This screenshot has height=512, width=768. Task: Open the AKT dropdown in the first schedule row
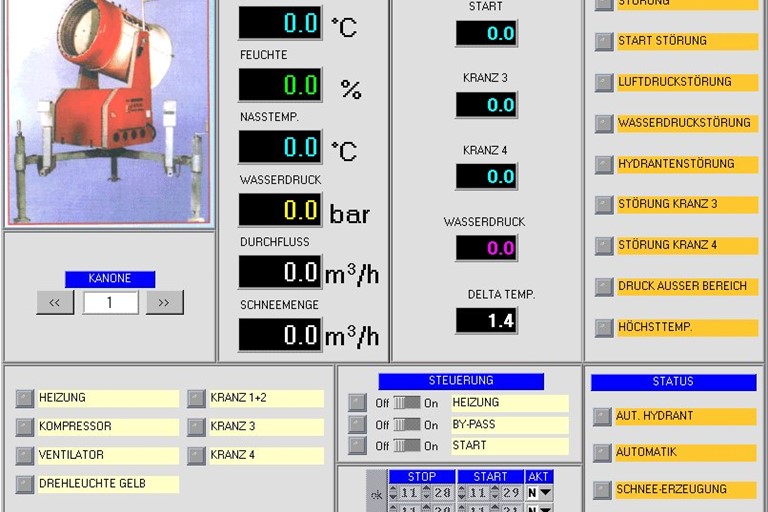point(545,493)
